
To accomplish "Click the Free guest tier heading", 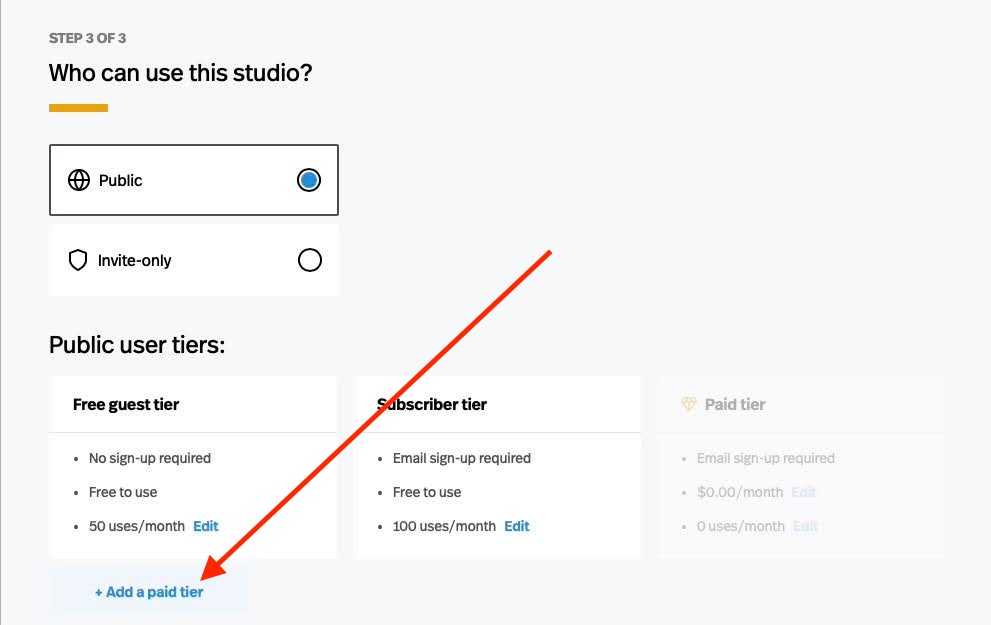I will point(126,405).
